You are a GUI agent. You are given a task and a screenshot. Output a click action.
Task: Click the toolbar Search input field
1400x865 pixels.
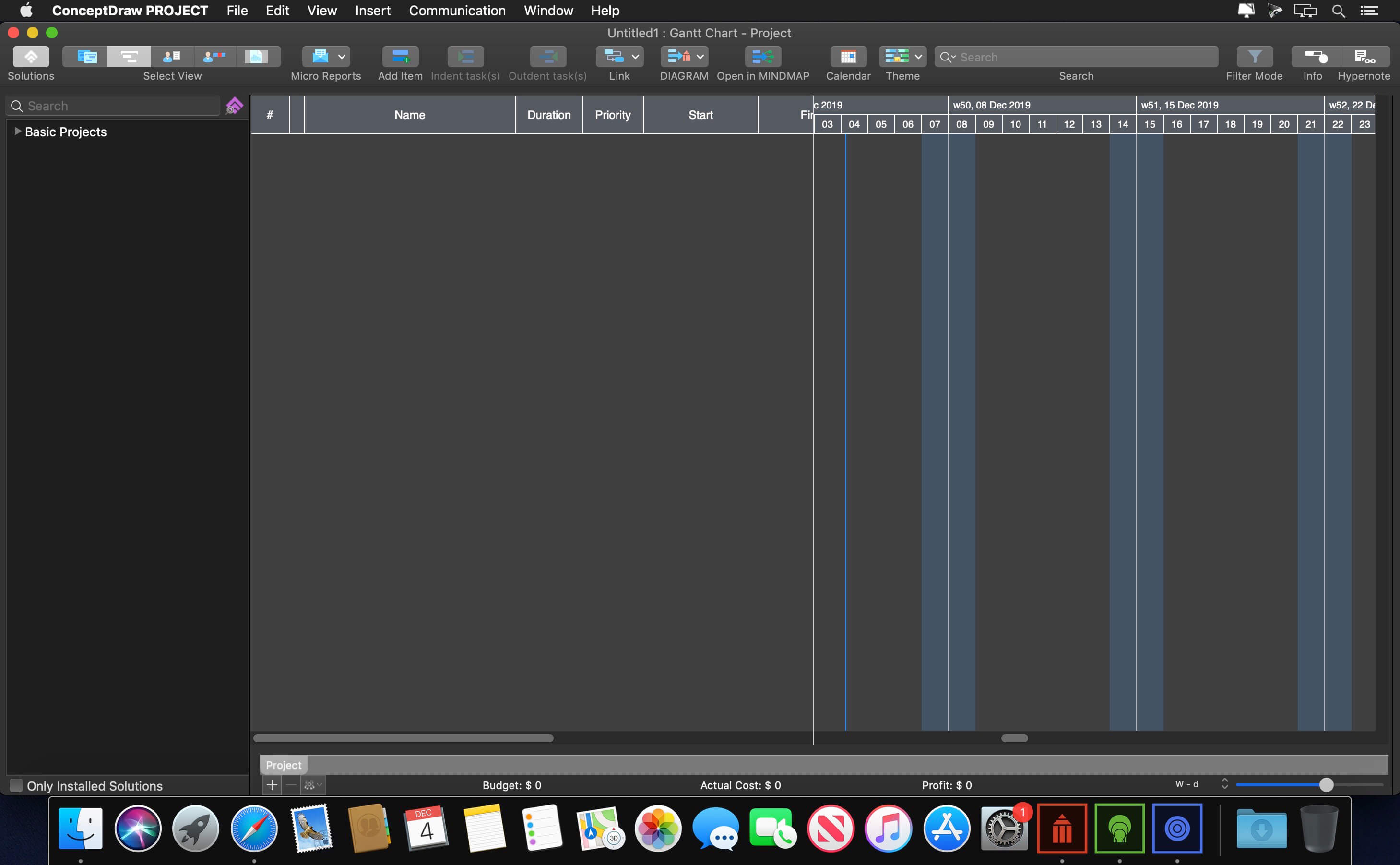(x=1080, y=57)
